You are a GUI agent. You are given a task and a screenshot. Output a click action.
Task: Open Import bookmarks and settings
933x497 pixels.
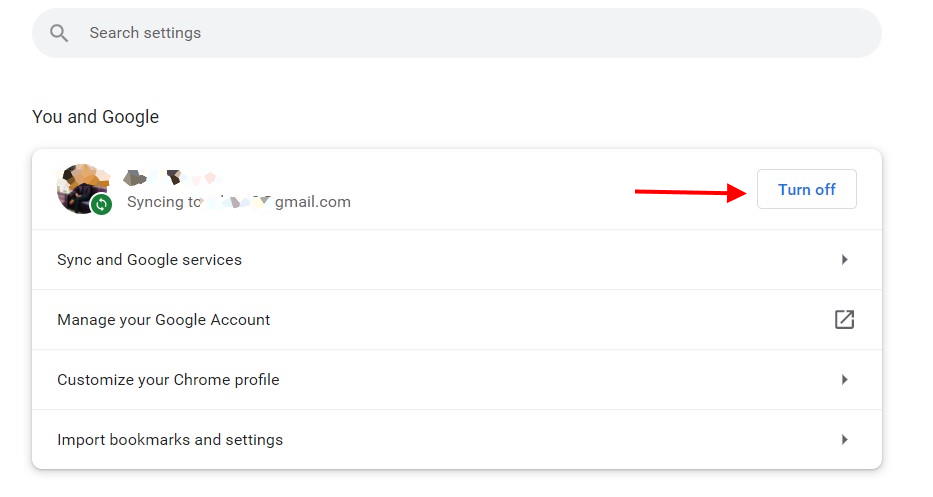[456, 440]
